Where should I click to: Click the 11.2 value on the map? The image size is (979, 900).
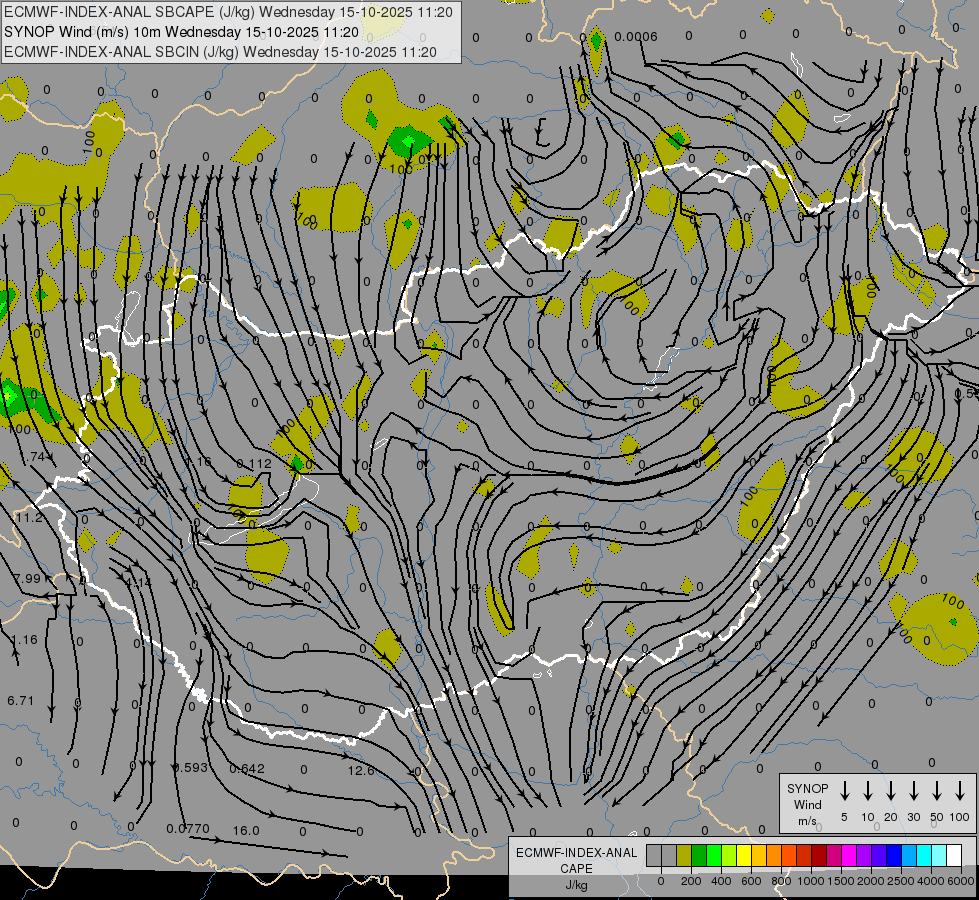pyautogui.click(x=29, y=518)
